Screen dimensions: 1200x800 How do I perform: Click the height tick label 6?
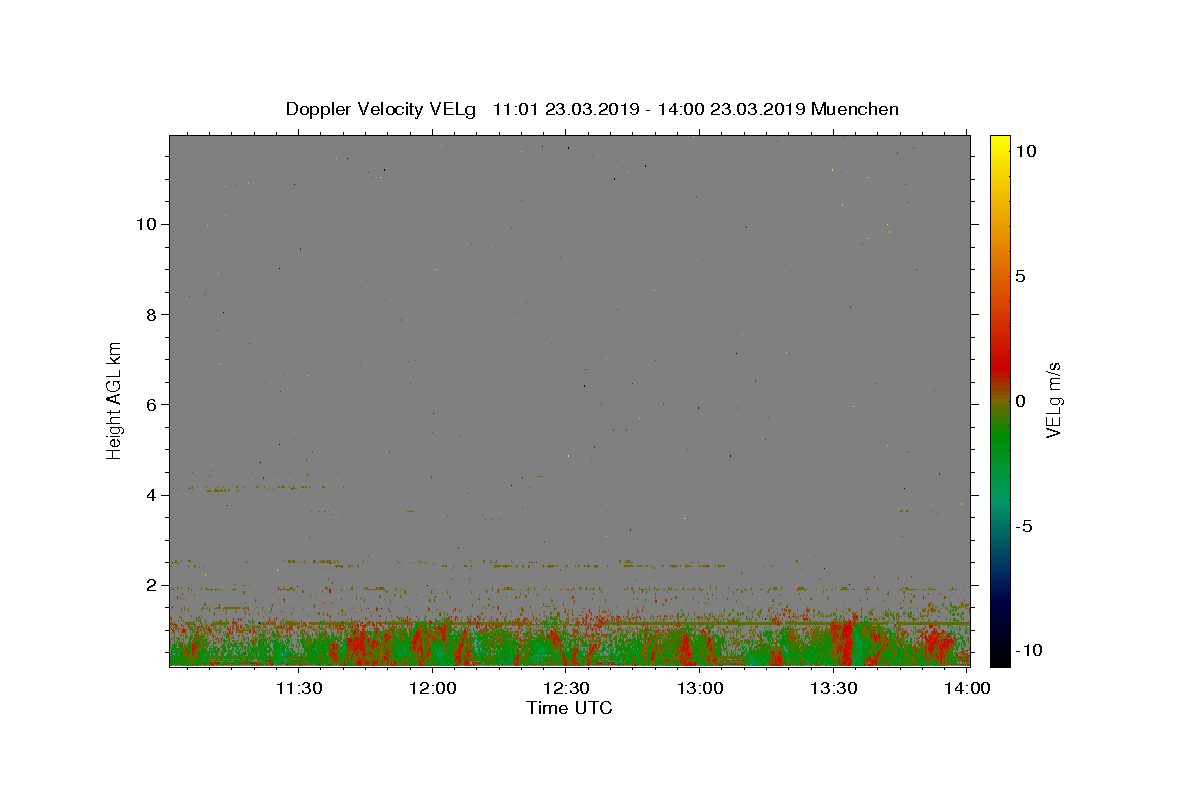(151, 404)
